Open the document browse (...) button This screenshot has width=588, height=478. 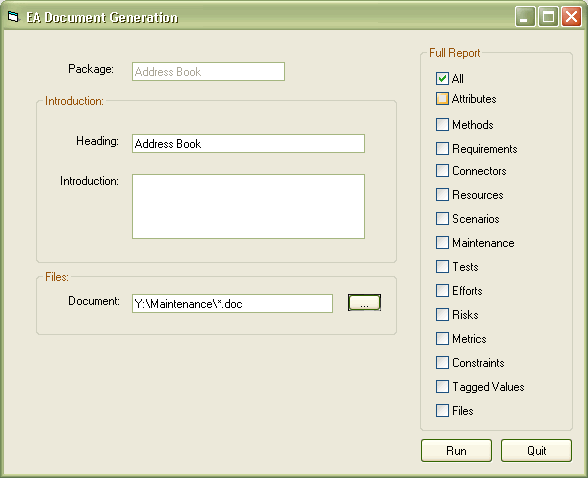pos(364,303)
